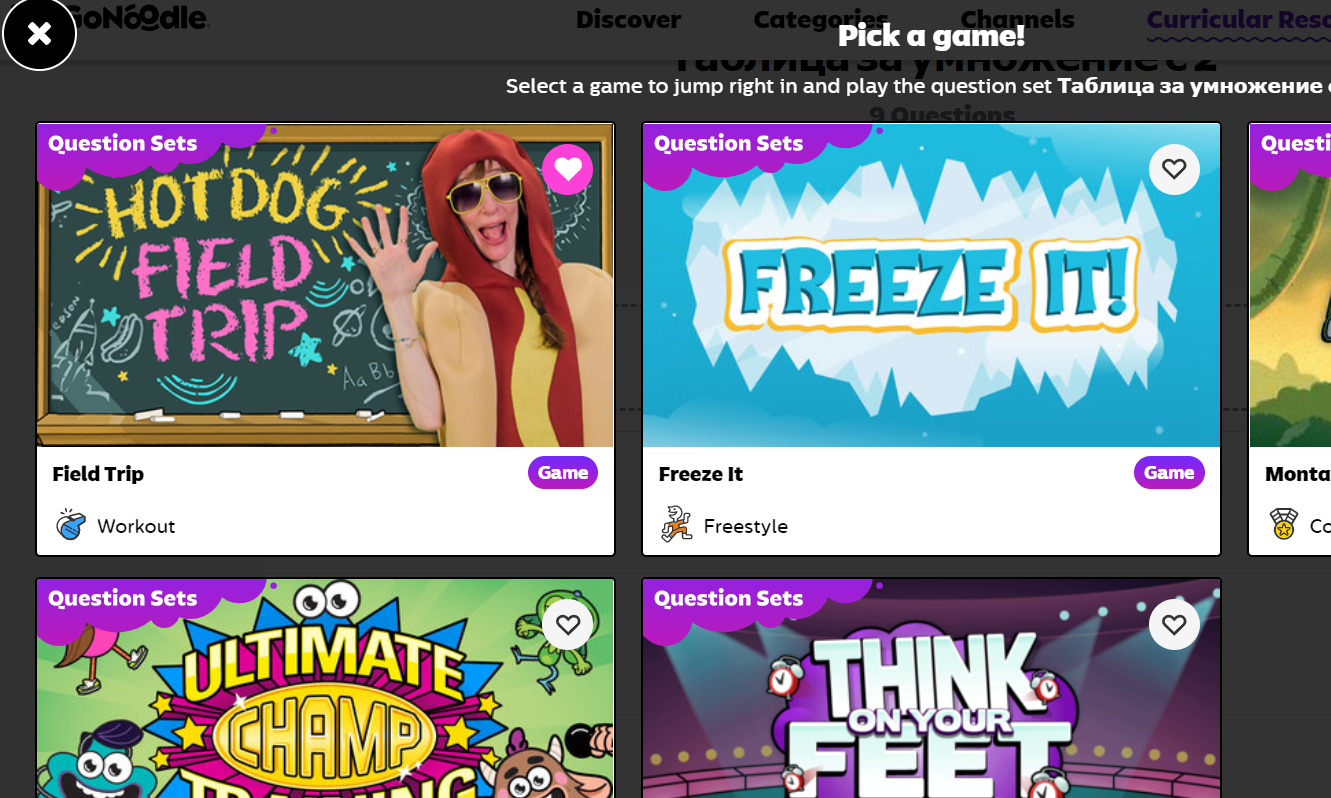Open Think On Your Feet thumbnail
Image resolution: width=1331 pixels, height=798 pixels.
(x=931, y=688)
